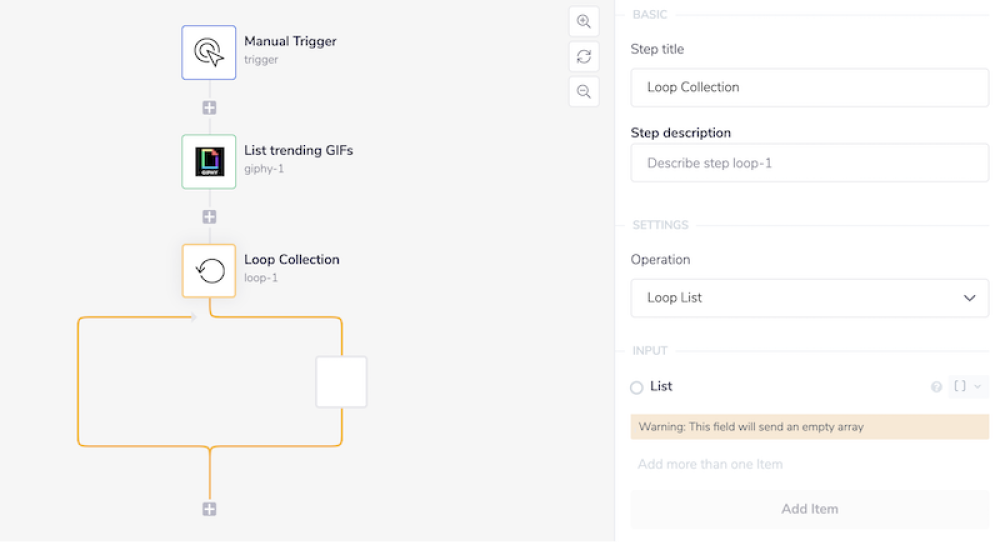Click the Add Item button

(809, 509)
